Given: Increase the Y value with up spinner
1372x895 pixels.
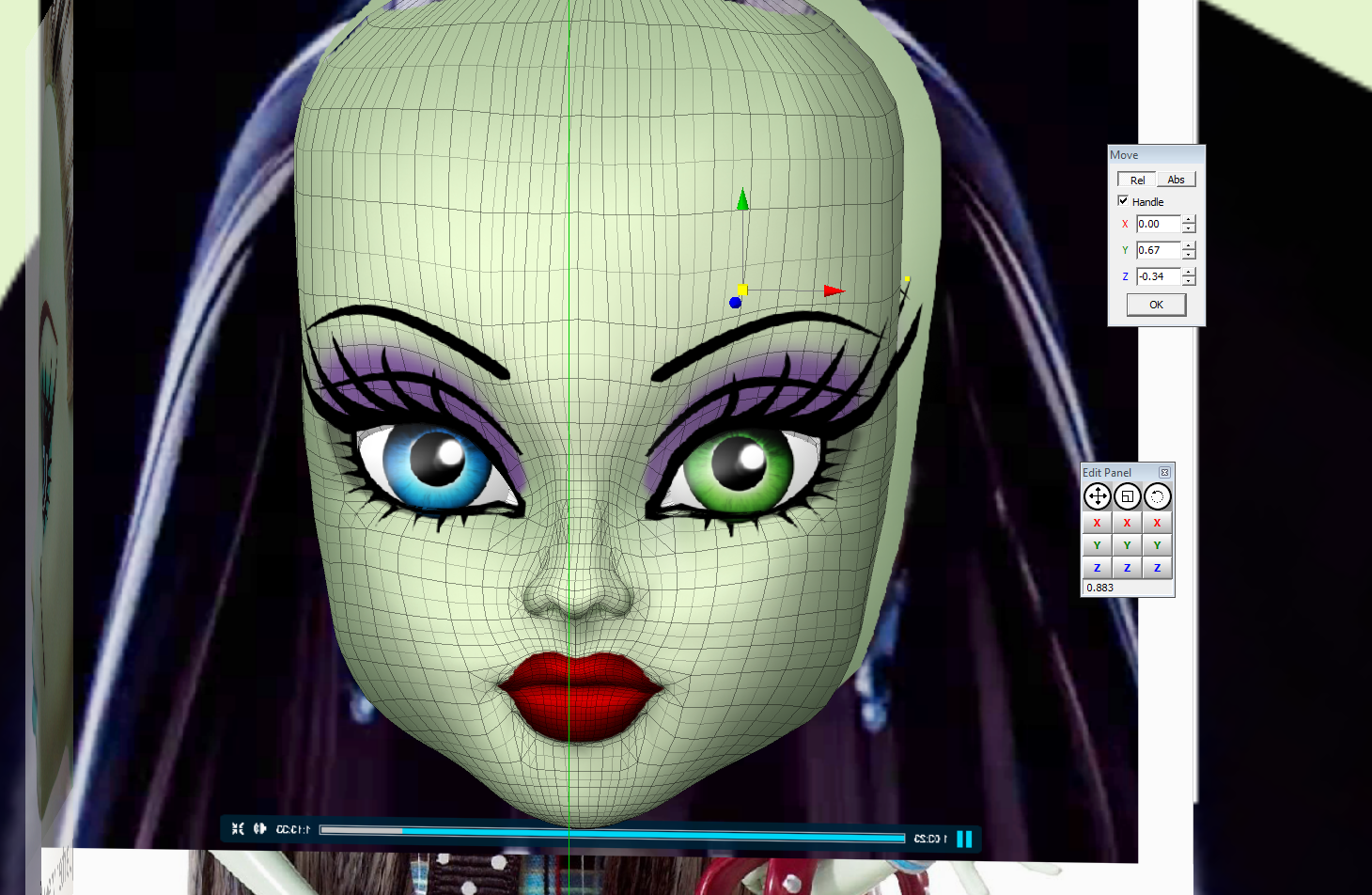Looking at the screenshot, I should point(1189,246).
